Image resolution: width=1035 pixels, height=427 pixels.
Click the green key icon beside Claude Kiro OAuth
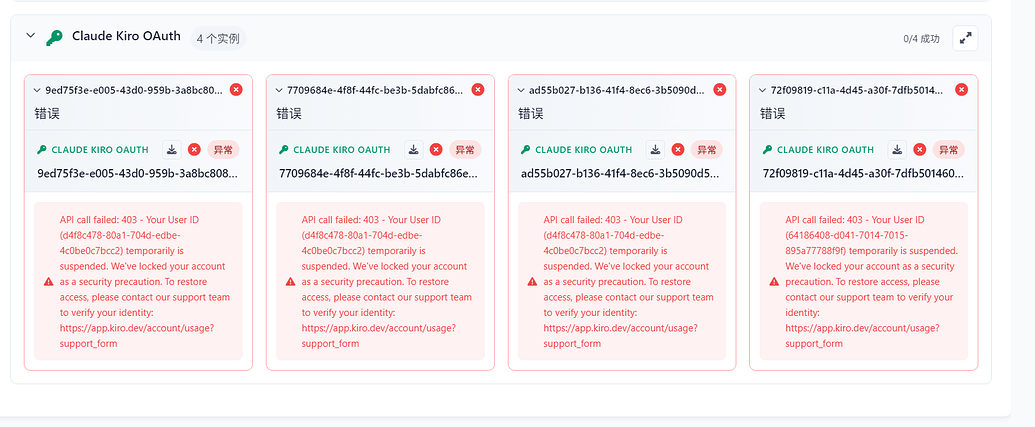coord(54,38)
